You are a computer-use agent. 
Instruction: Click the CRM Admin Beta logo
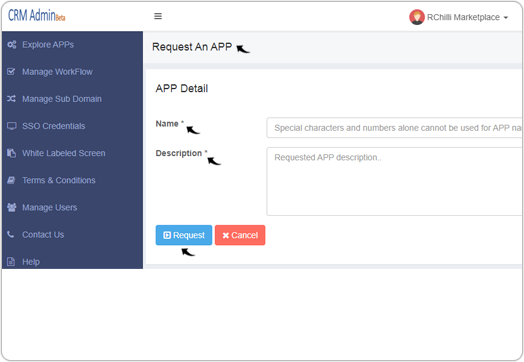[x=37, y=15]
